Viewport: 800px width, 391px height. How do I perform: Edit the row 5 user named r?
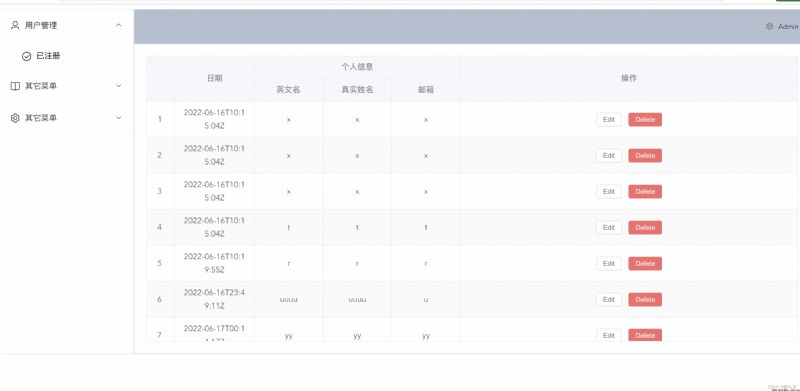(609, 263)
